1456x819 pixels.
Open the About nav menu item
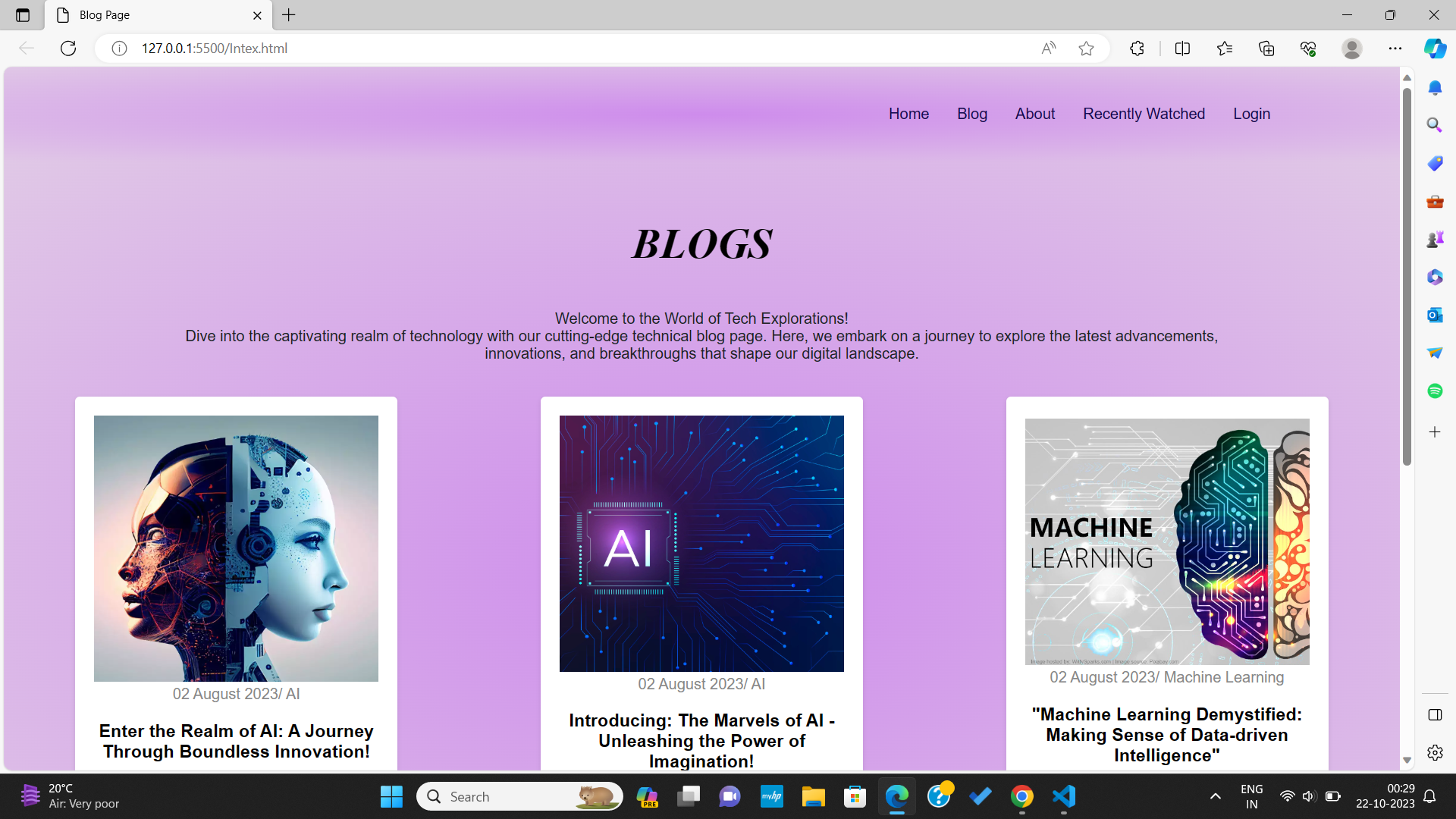coord(1034,114)
